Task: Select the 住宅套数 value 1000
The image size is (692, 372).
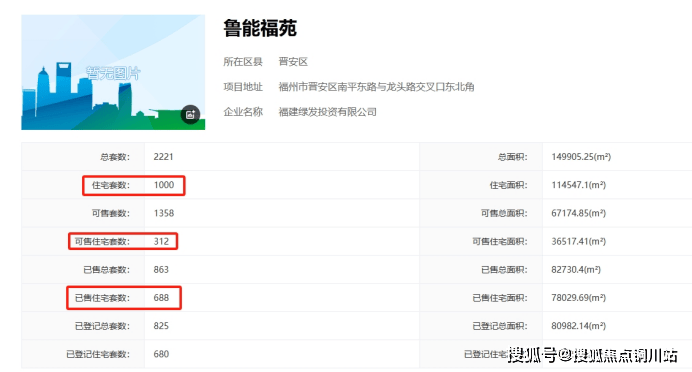Action: point(164,185)
